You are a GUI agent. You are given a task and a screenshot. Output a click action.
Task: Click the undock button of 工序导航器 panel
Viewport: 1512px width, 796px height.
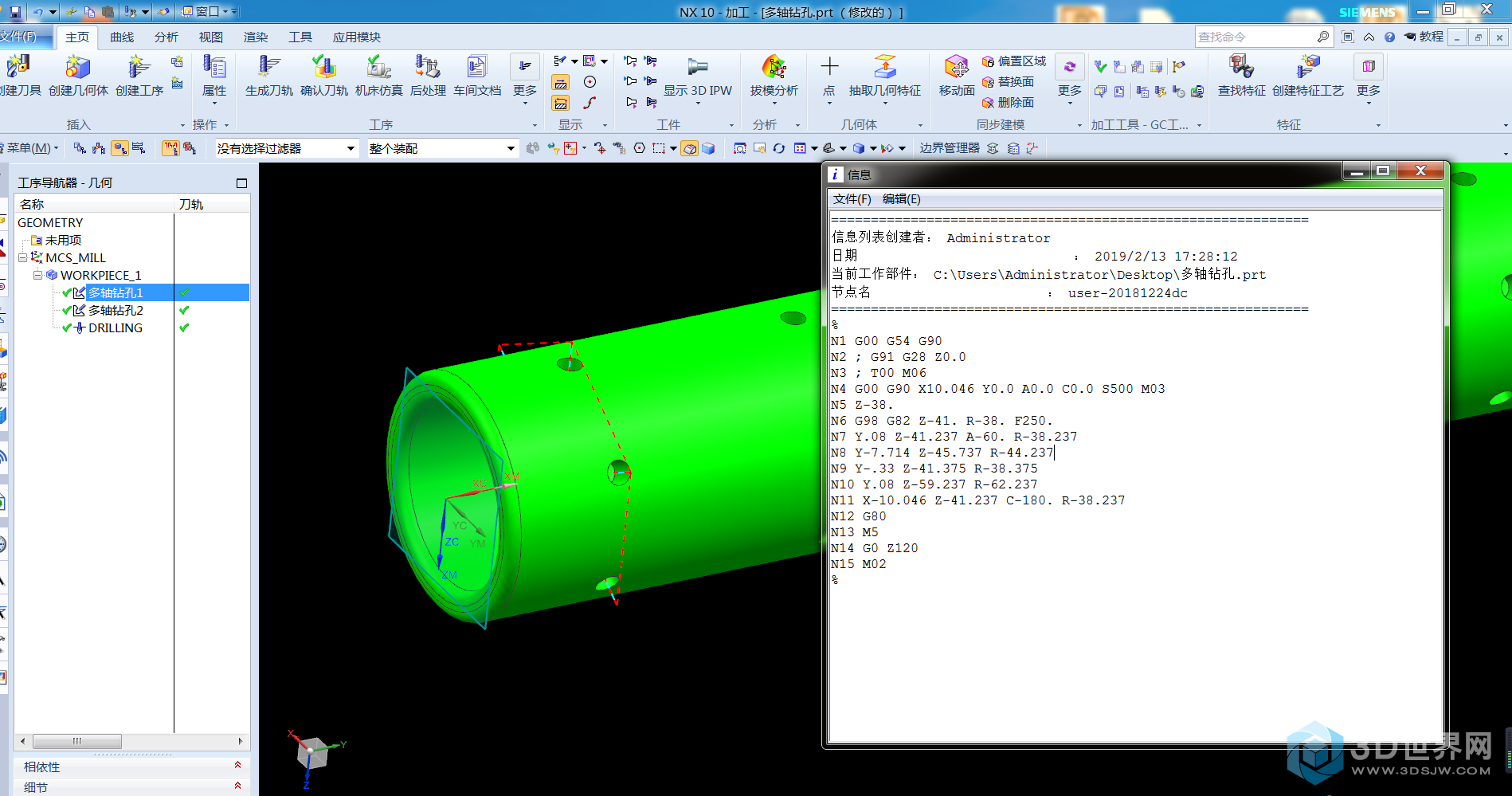(x=241, y=183)
